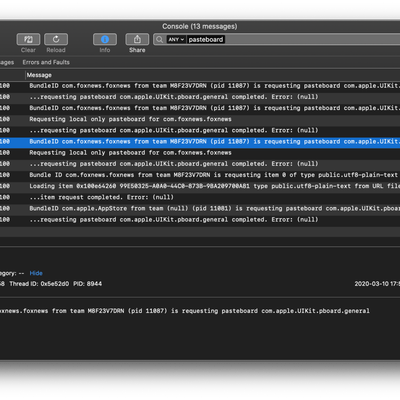400x400 pixels.
Task: Click the Reload toolbar icon
Action: (56, 39)
